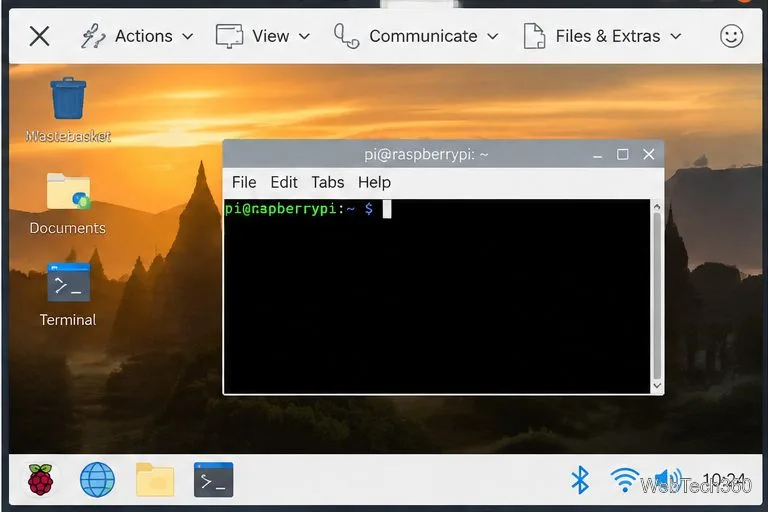The image size is (768, 512).
Task: Close the remote session with the X icon
Action: coord(39,36)
